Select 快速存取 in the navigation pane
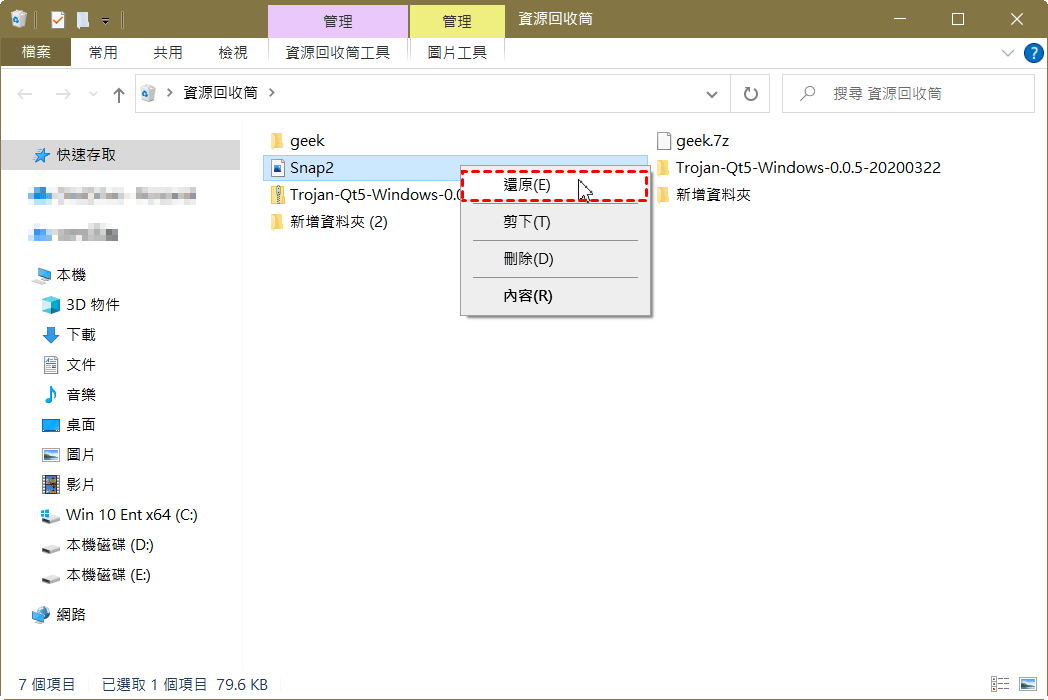Viewport: 1048px width, 700px height. tap(121, 154)
